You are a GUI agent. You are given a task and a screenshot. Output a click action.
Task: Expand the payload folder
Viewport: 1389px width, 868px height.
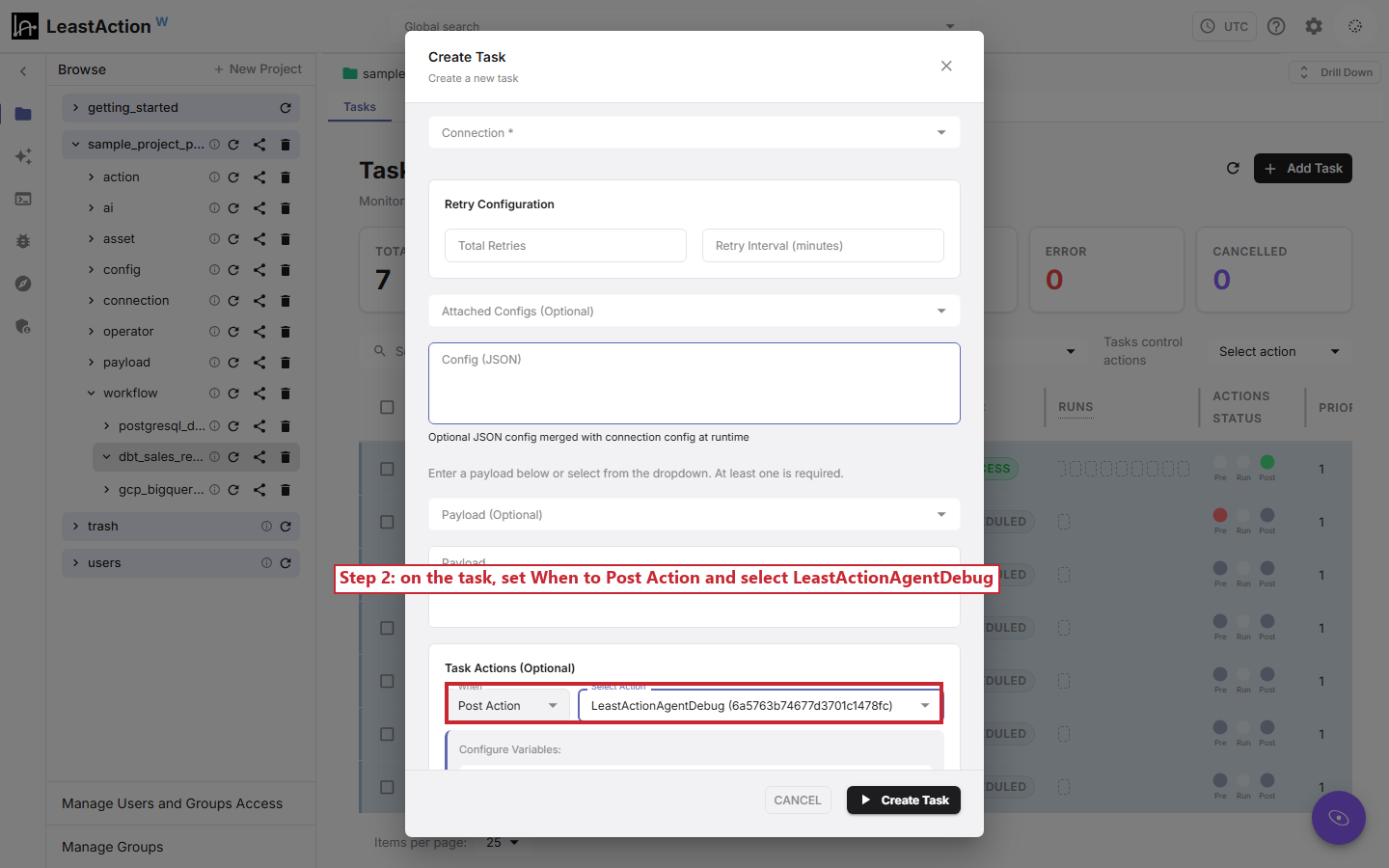[x=91, y=363]
